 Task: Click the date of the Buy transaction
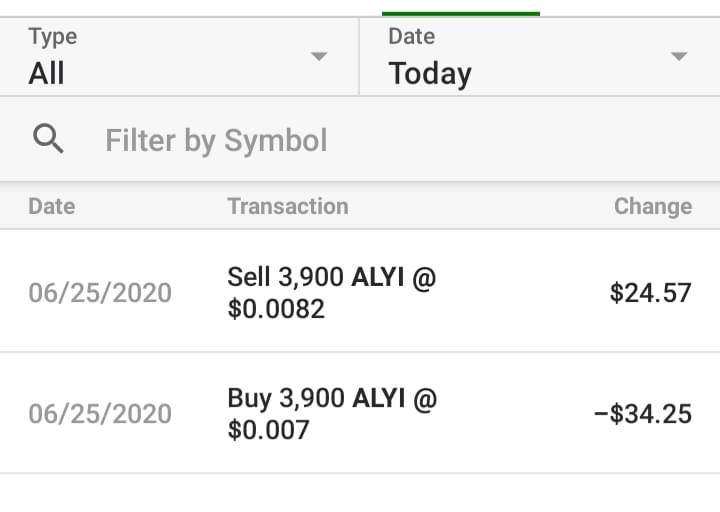click(x=100, y=414)
